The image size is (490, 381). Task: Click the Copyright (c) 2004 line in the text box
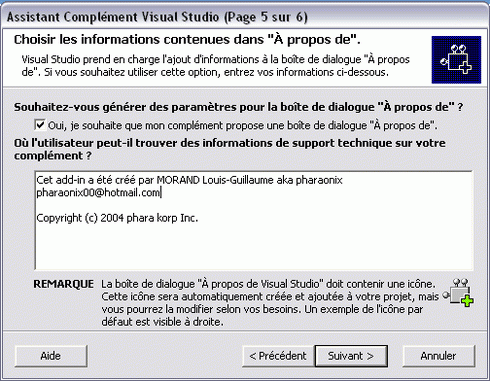pos(117,218)
